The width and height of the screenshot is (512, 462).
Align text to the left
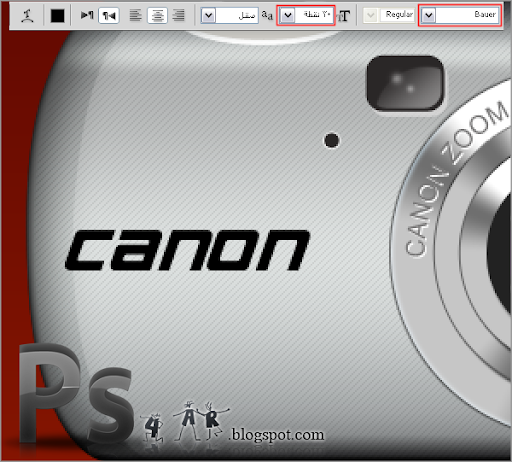click(135, 15)
